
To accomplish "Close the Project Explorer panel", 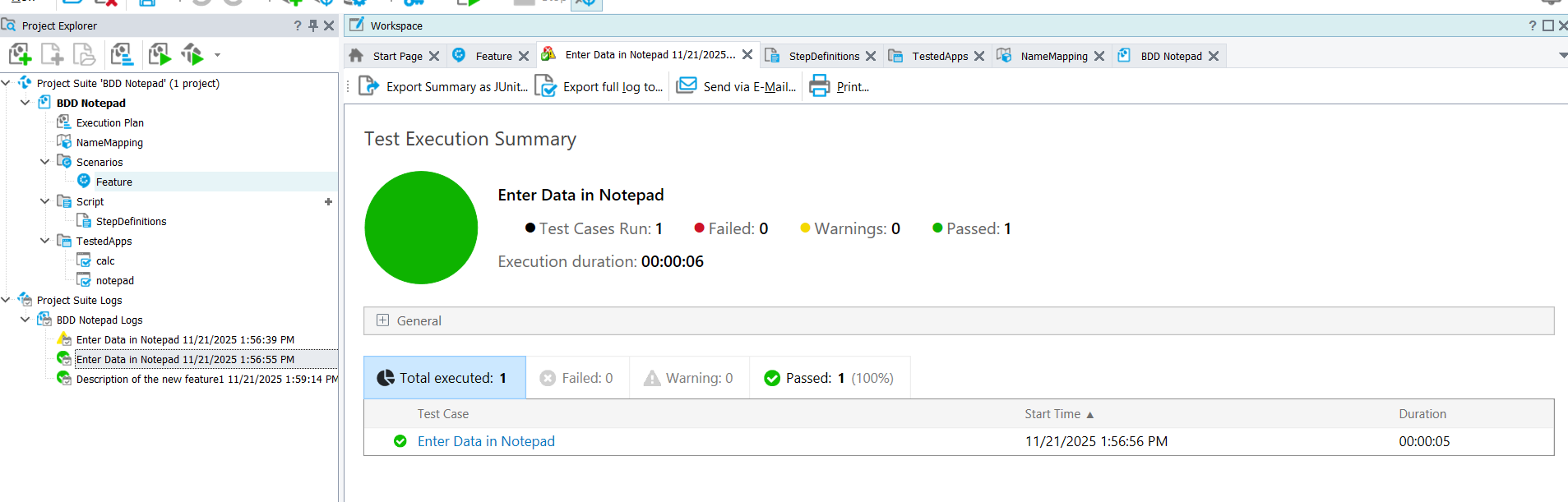I will [329, 25].
